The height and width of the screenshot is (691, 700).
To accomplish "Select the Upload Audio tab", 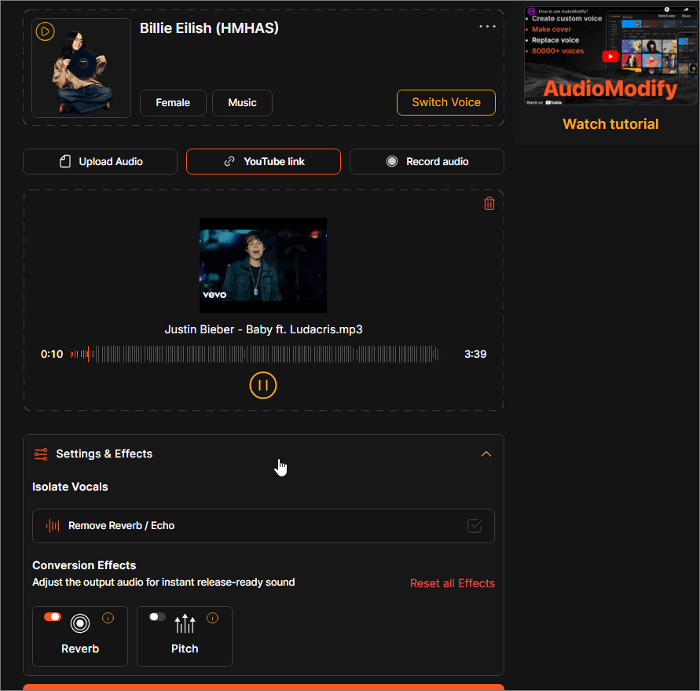I will [x=100, y=162].
